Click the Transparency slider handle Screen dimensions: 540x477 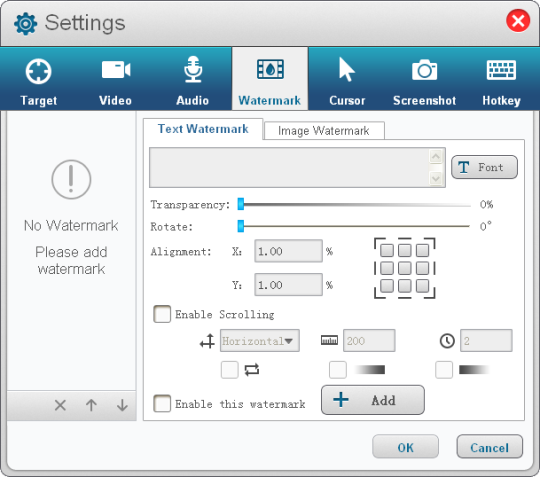pos(241,204)
